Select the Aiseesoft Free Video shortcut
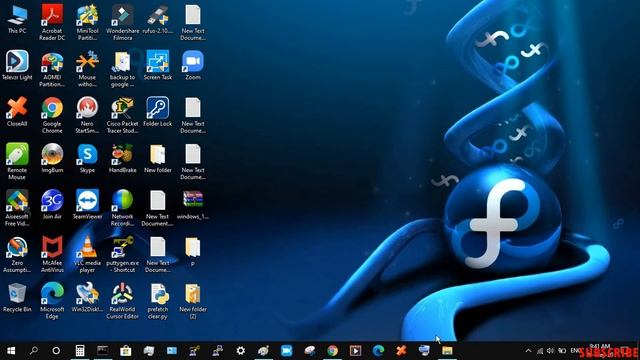This screenshot has height=360, width=640. 17,208
